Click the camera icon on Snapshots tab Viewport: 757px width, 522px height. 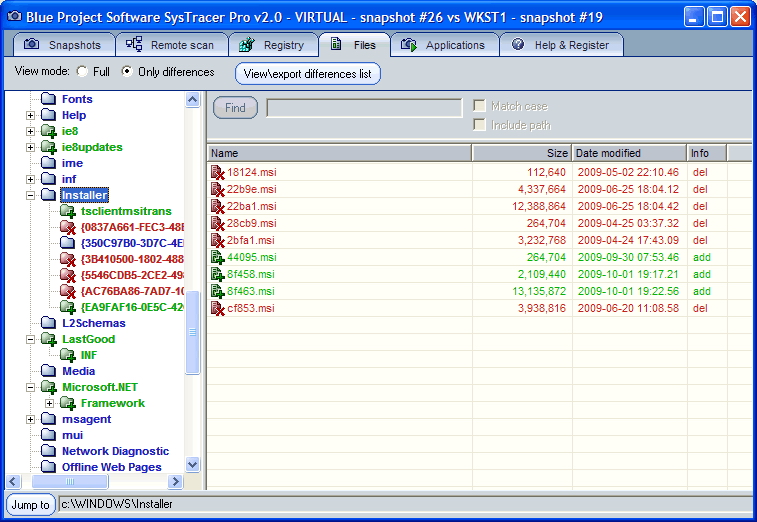point(32,45)
